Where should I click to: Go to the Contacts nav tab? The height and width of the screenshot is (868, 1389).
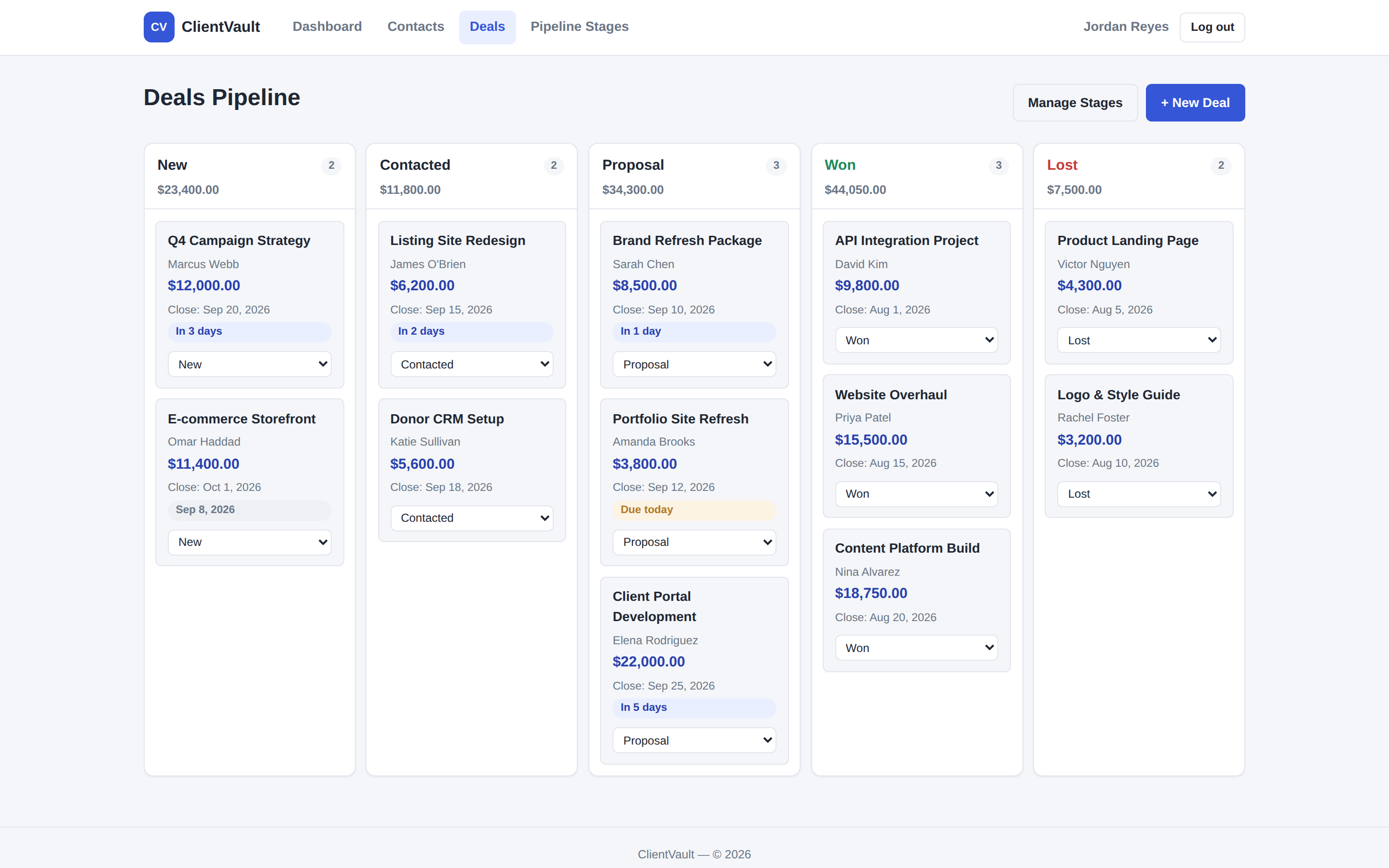click(416, 27)
